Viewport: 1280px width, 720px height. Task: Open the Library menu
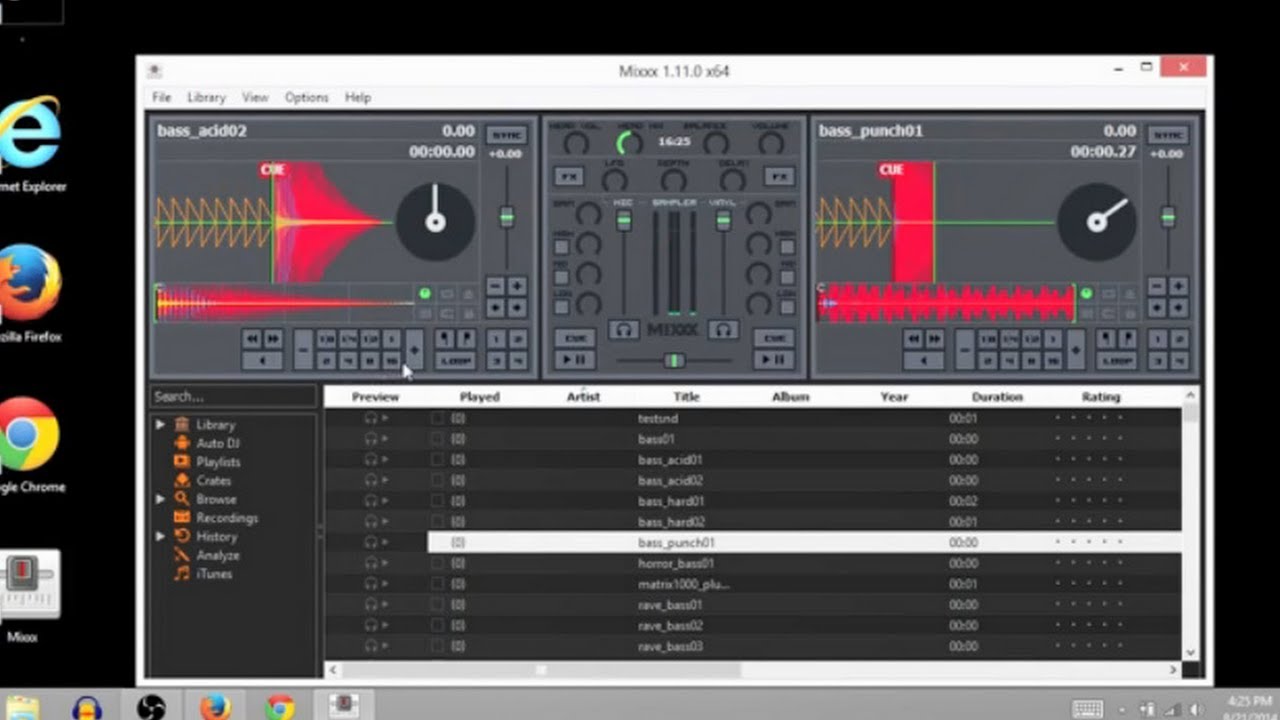(206, 97)
